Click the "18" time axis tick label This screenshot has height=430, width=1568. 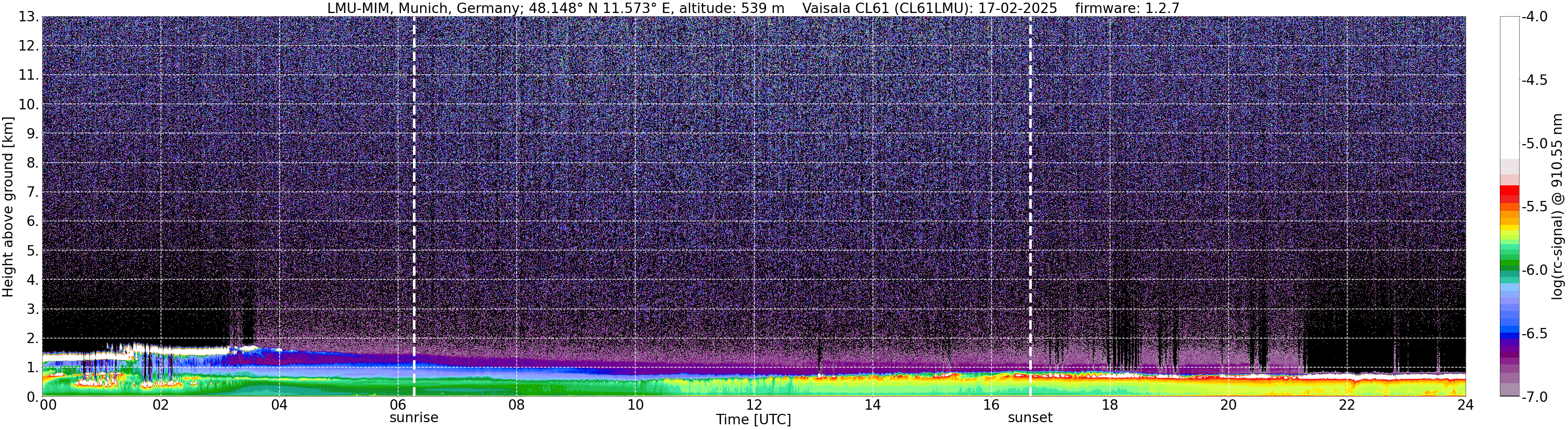point(1110,405)
